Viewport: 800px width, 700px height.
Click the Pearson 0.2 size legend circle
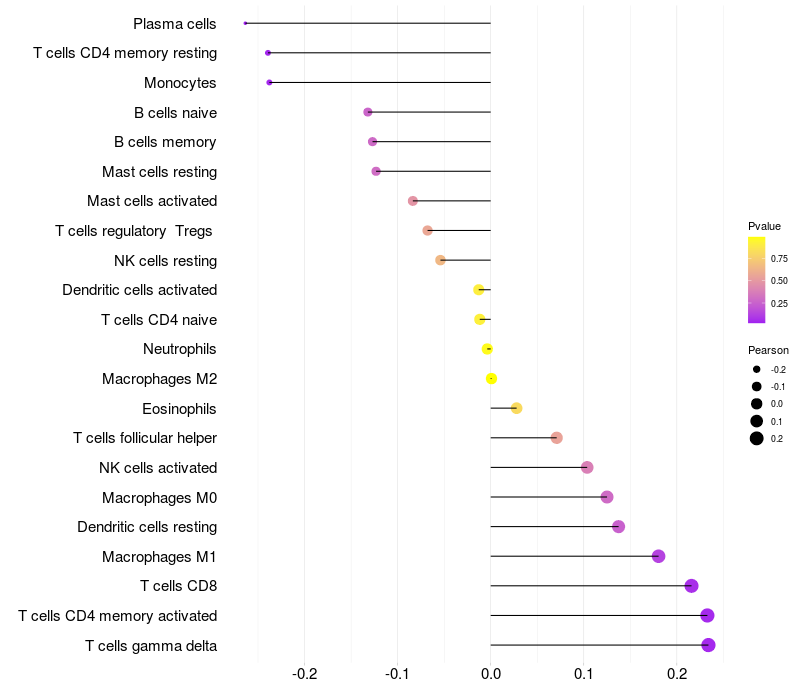757,438
